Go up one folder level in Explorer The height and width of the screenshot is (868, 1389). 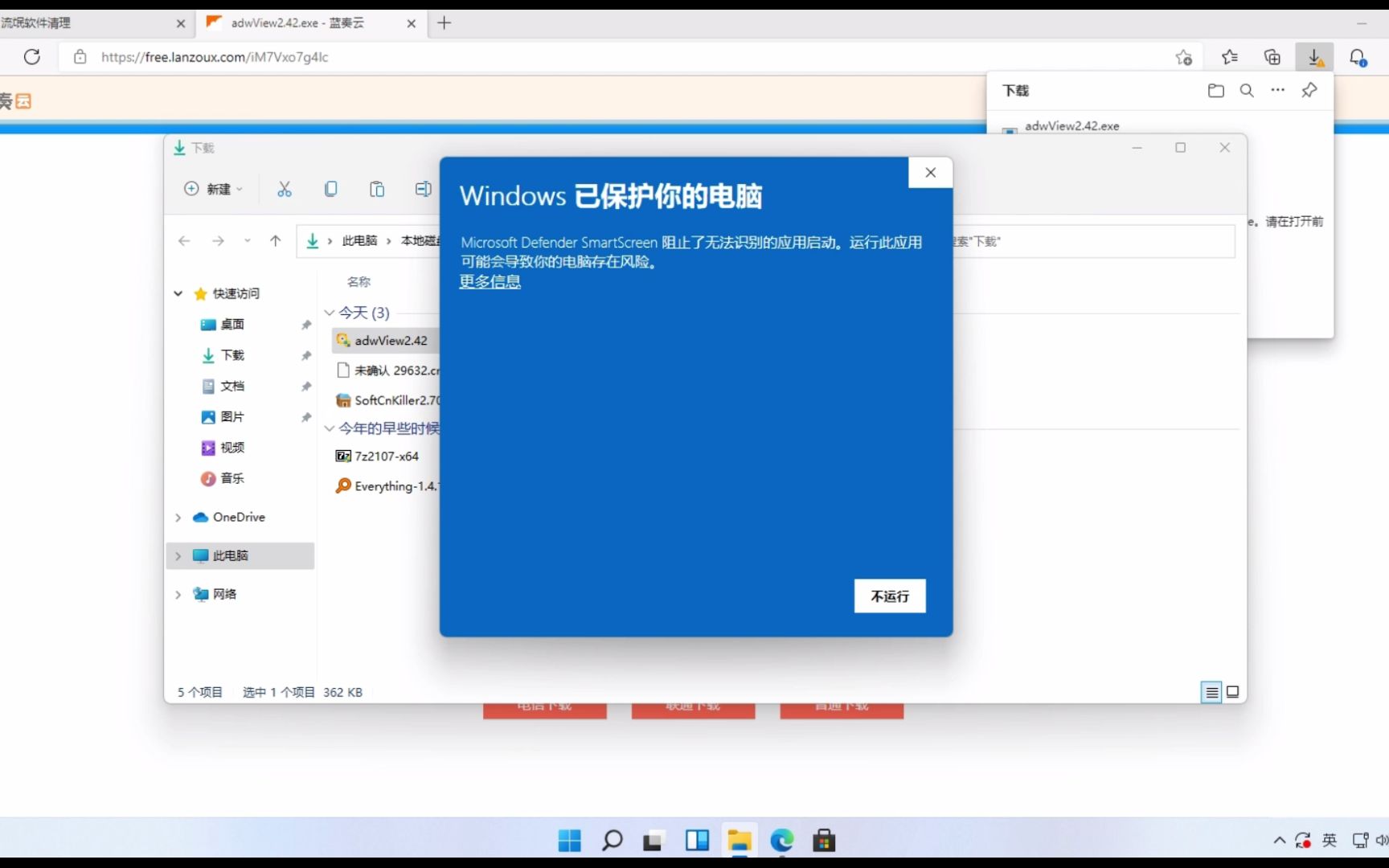pyautogui.click(x=276, y=241)
